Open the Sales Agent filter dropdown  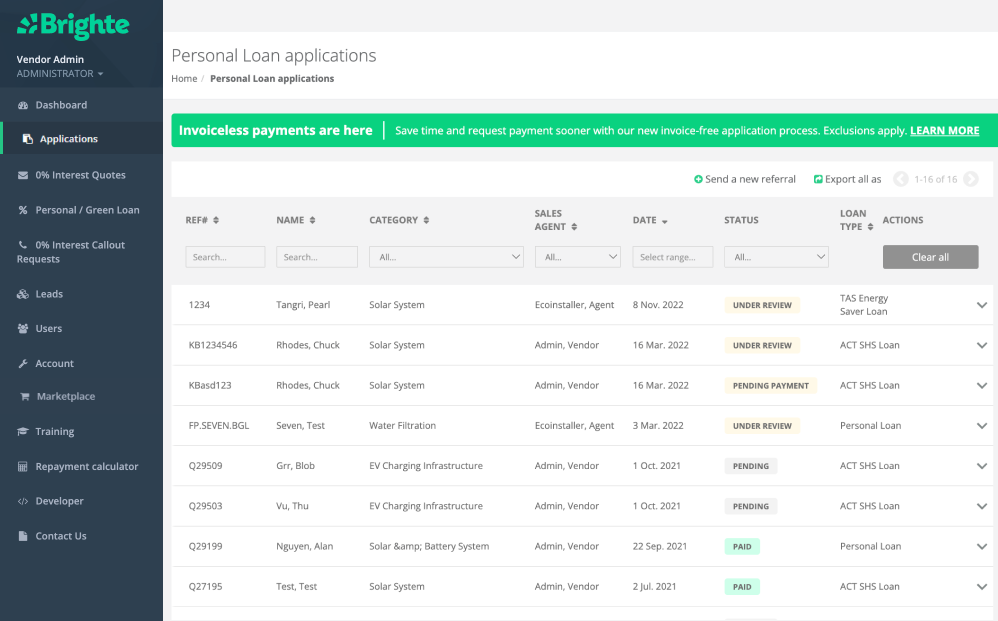(x=577, y=257)
